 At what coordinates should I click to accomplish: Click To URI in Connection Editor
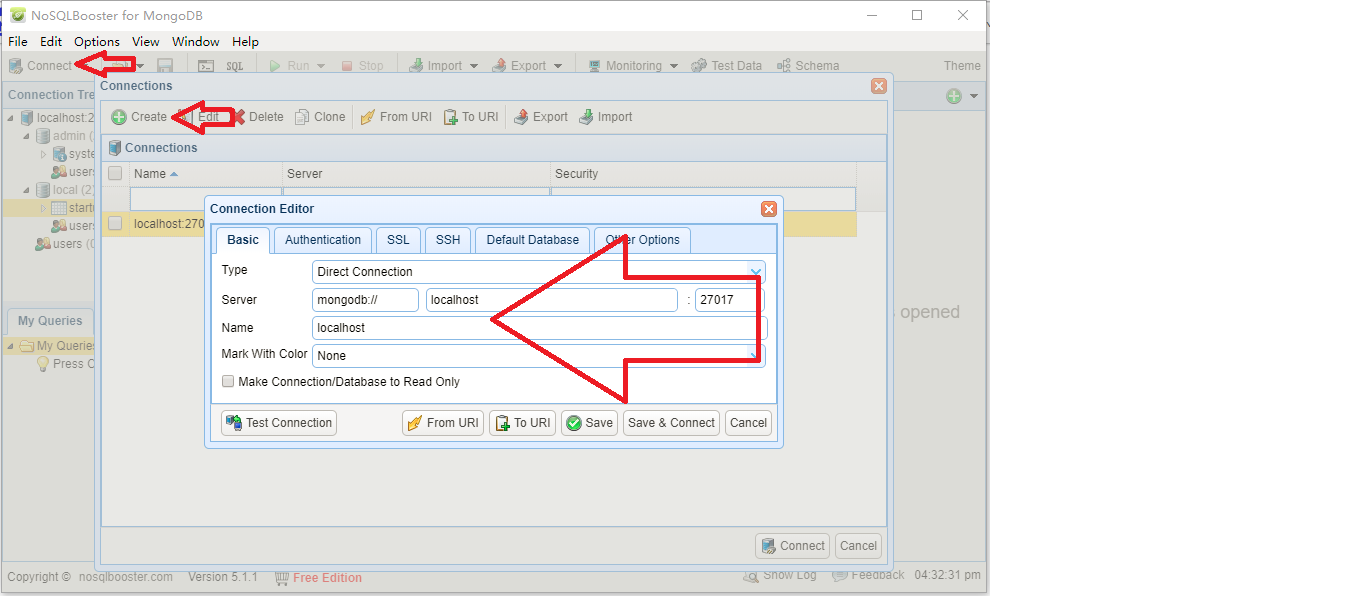[522, 423]
